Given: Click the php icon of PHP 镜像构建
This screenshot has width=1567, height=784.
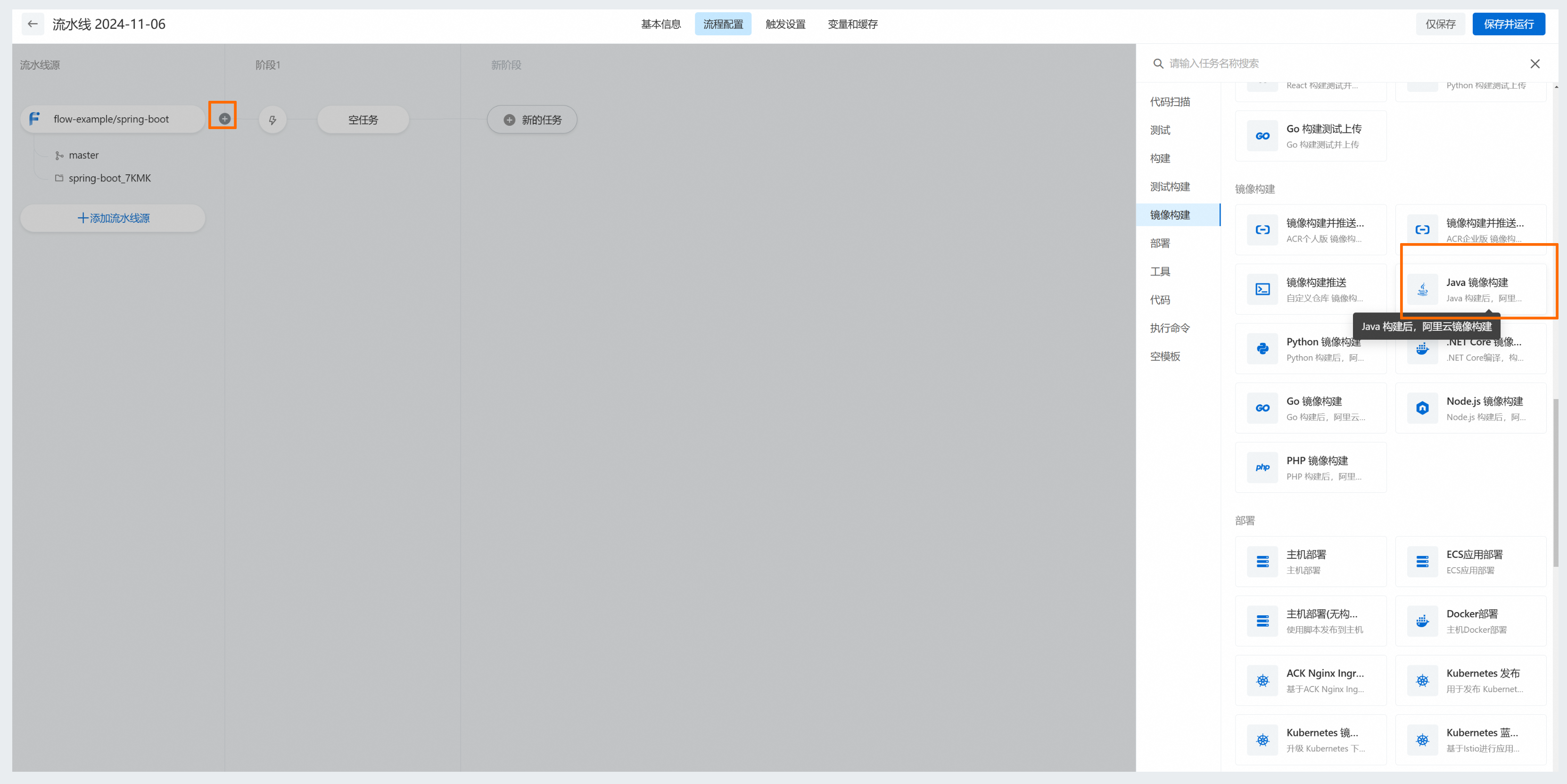Looking at the screenshot, I should coord(1262,468).
